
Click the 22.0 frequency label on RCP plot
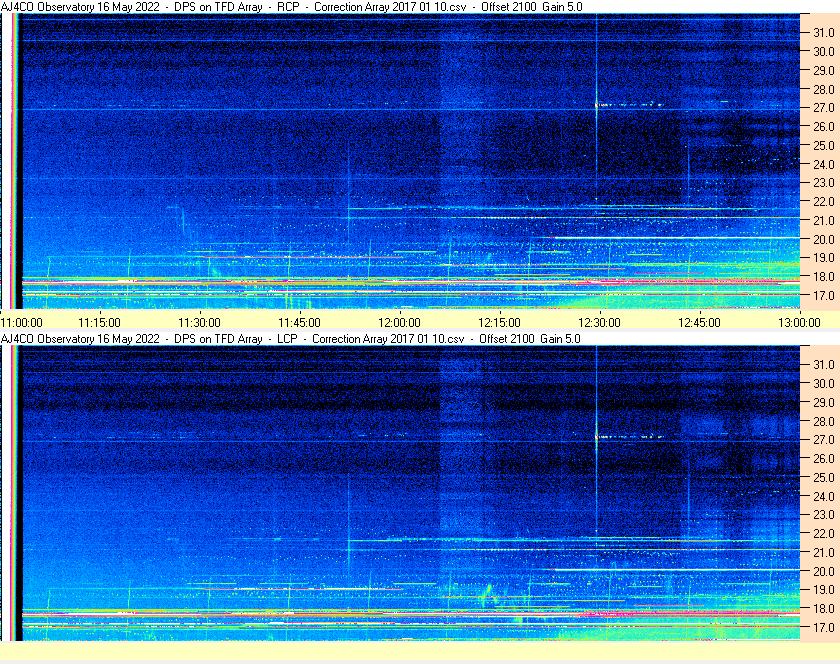824,202
